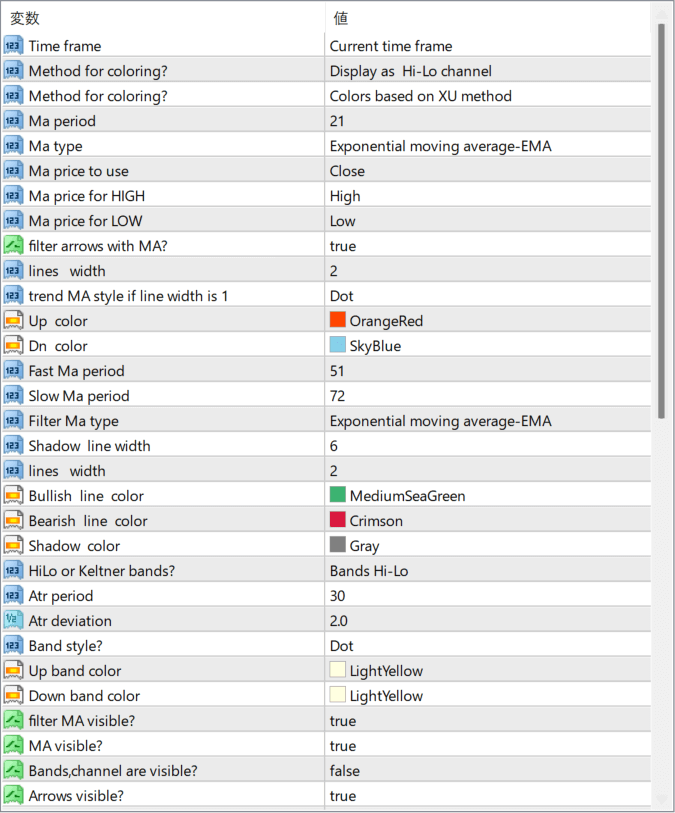Click the boolean icon for filter arrows with MA?

tap(13, 246)
